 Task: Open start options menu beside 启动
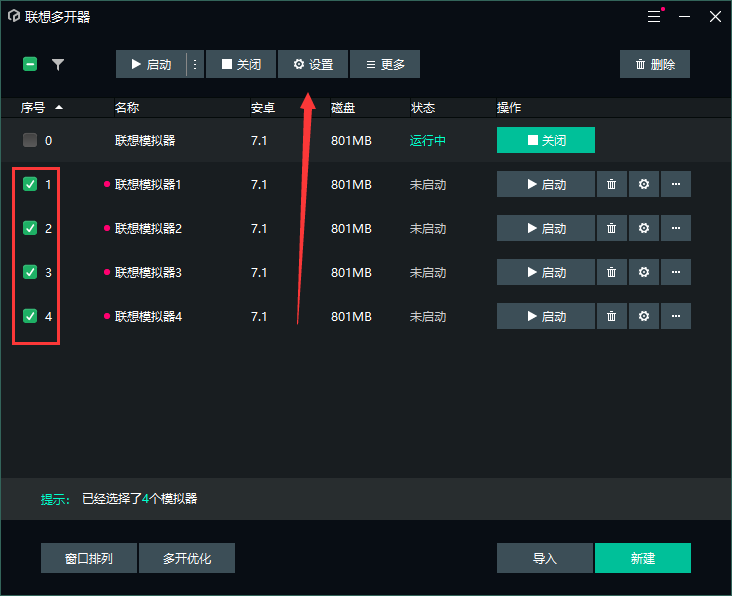point(195,64)
